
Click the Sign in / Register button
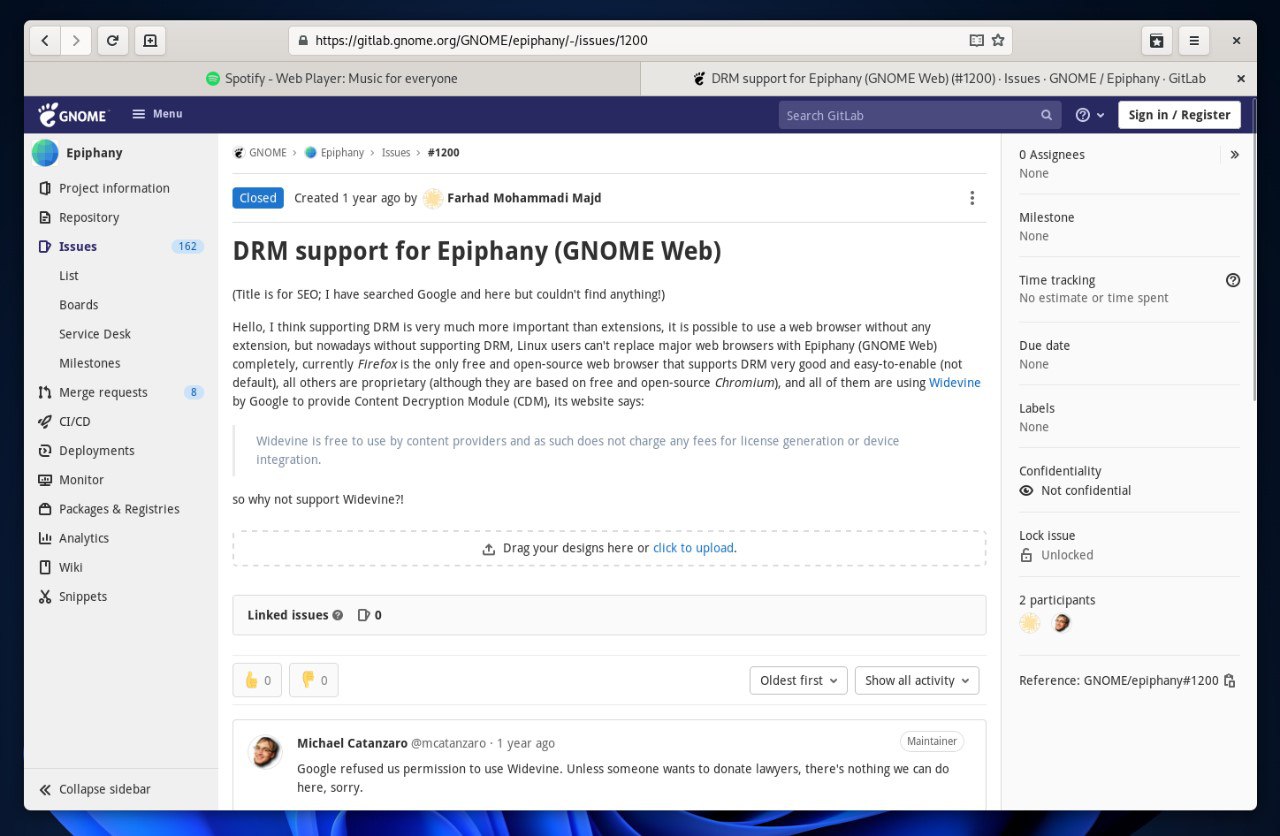pos(1179,115)
